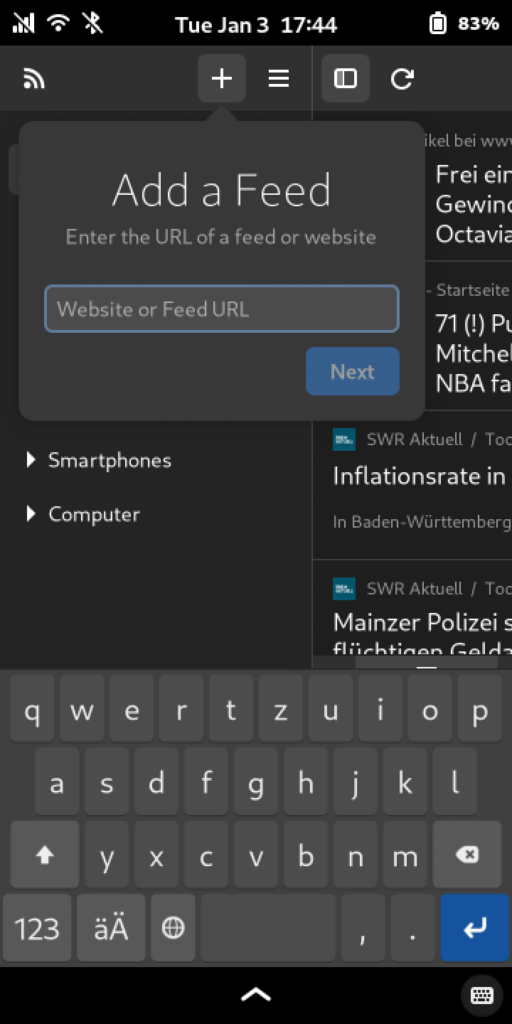Toggle the sidebar panel view button
This screenshot has width=512, height=1024.
[x=345, y=79]
